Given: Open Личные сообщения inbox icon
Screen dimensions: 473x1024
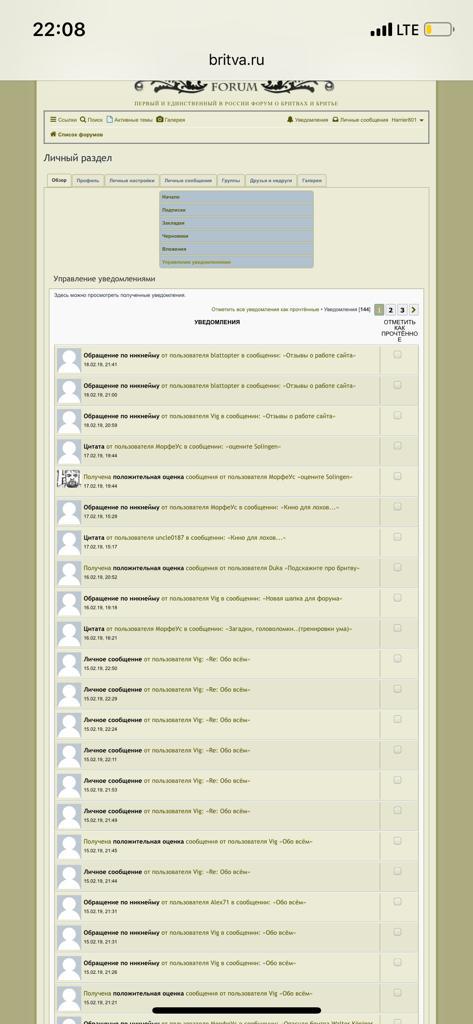Looking at the screenshot, I should click(335, 120).
